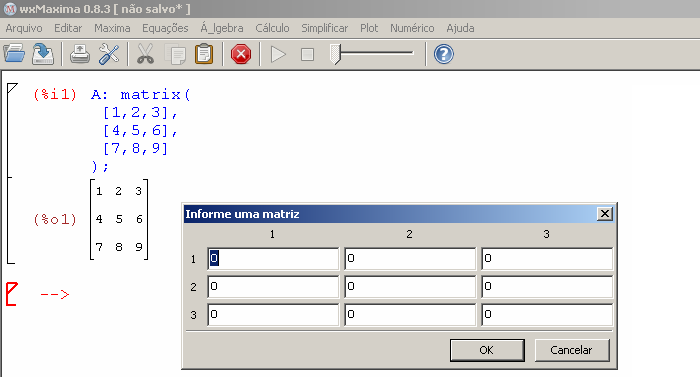700x377 pixels.
Task: Click the wxMaxima title bar app icon
Action: pyautogui.click(x=9, y=9)
